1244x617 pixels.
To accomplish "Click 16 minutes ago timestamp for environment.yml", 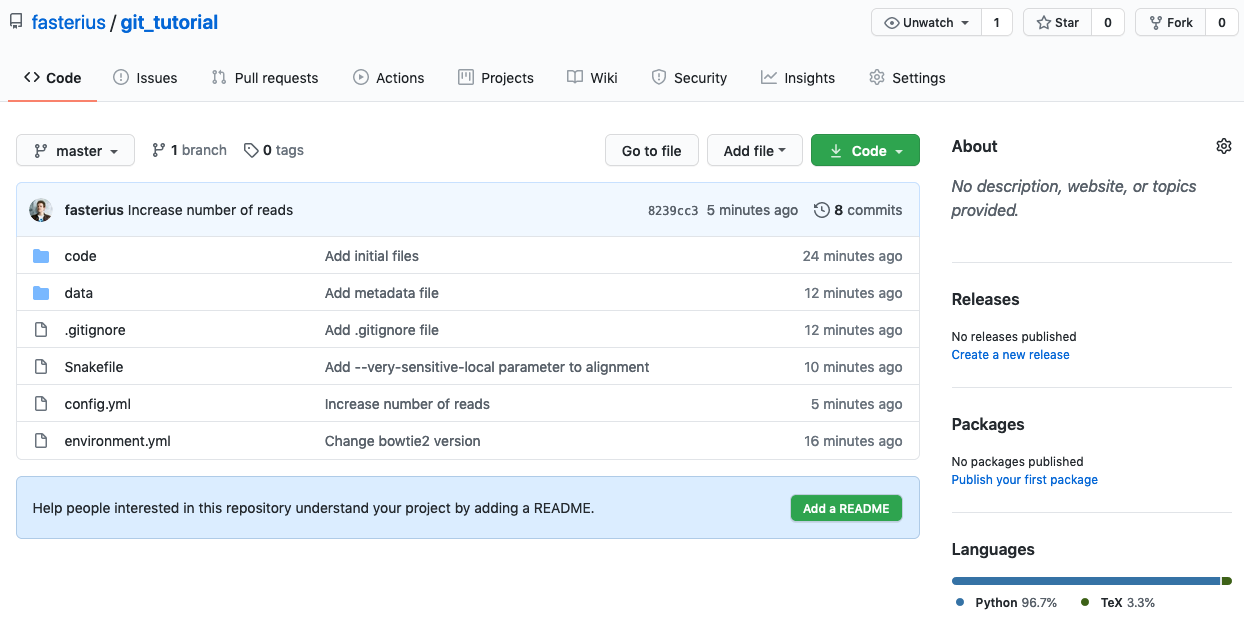I will 854,441.
